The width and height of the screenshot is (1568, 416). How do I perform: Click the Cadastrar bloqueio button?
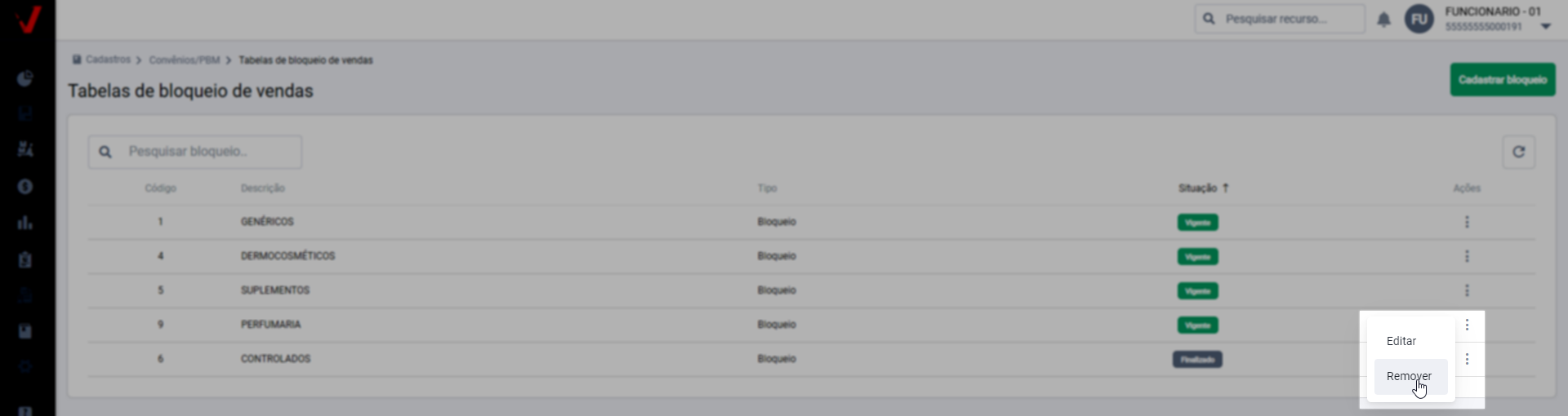tap(1502, 80)
